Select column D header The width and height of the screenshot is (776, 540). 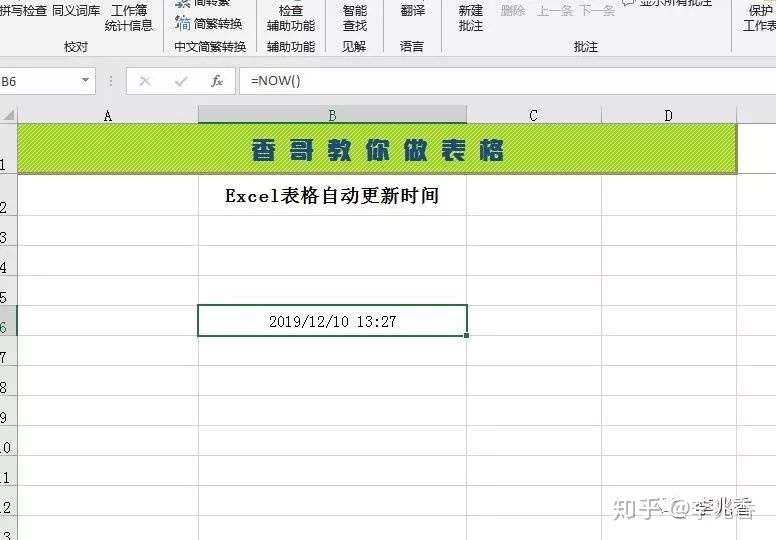pos(669,115)
